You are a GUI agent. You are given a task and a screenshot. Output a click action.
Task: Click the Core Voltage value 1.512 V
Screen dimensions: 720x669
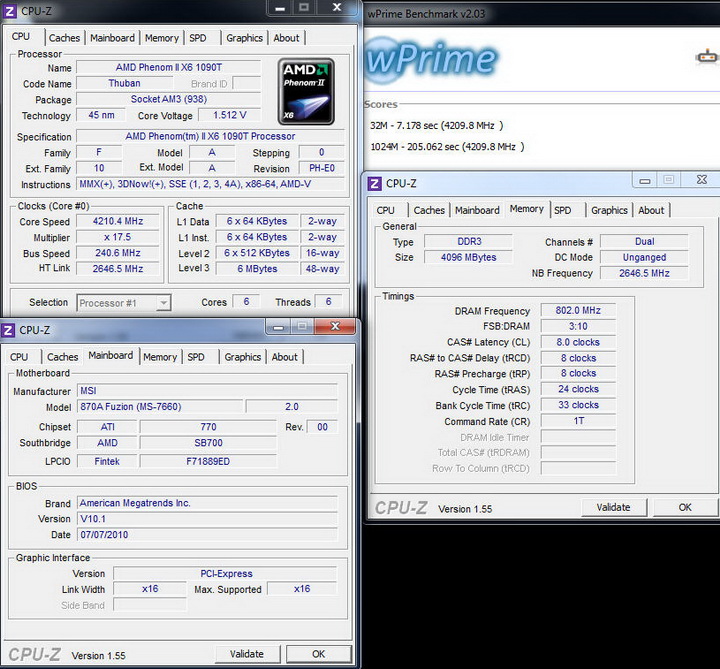click(230, 115)
